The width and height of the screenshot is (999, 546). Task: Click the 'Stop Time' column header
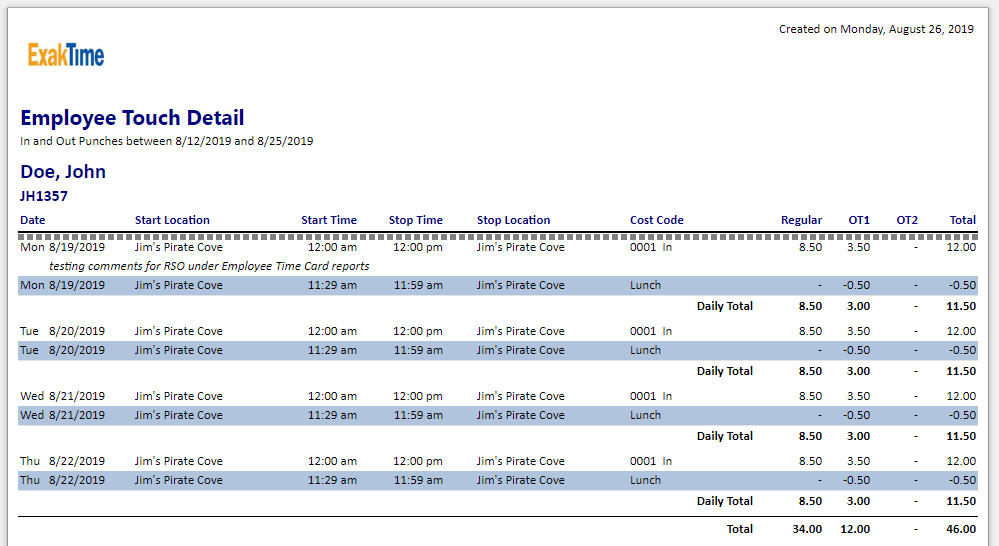point(415,220)
